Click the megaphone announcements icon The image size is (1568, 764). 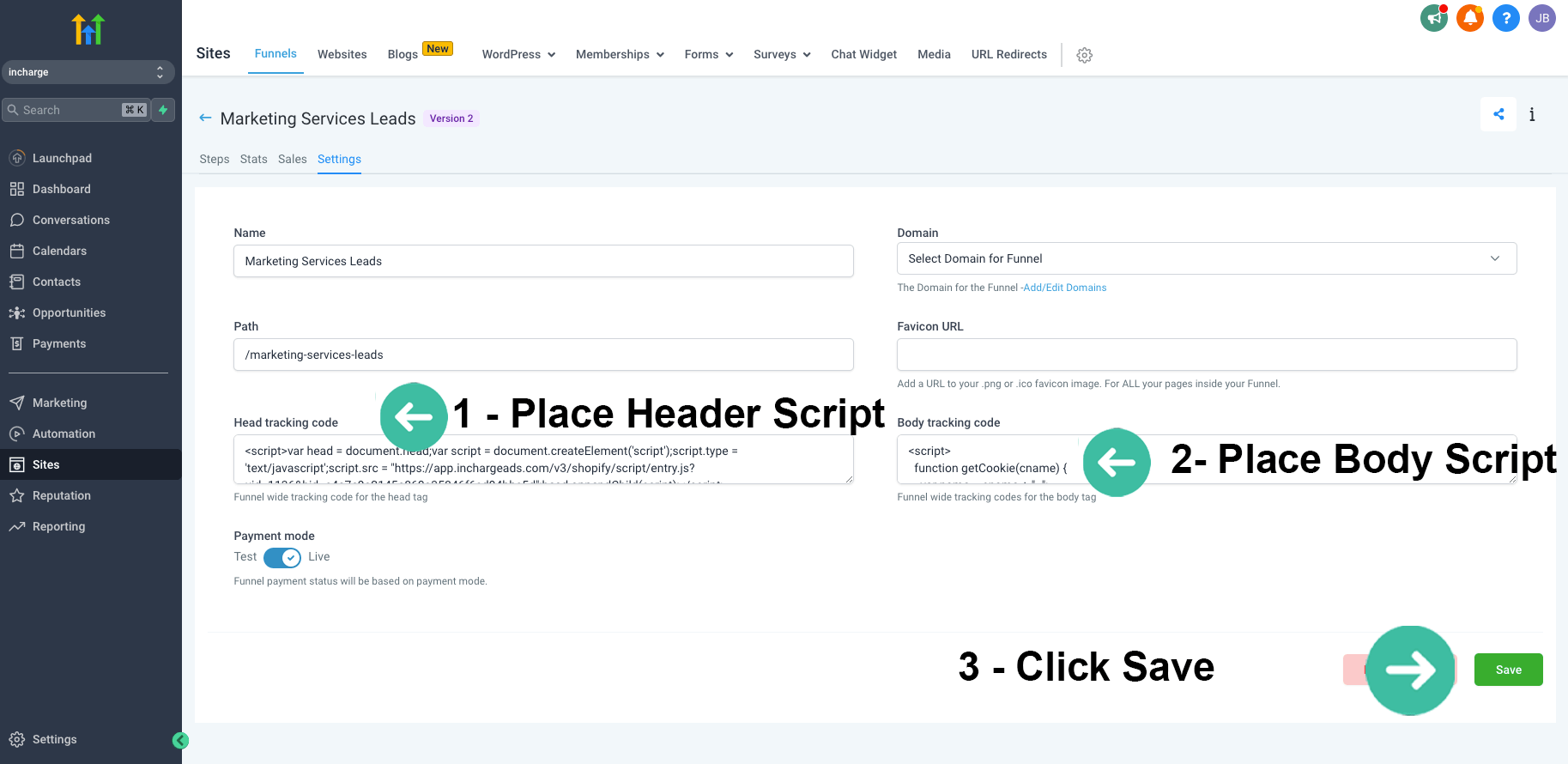point(1434,18)
